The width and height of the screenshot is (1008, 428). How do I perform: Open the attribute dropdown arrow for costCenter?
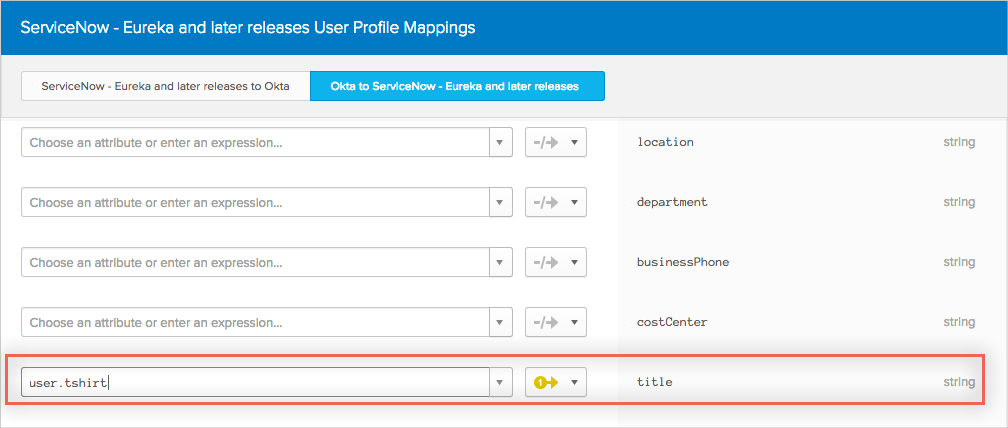[500, 322]
